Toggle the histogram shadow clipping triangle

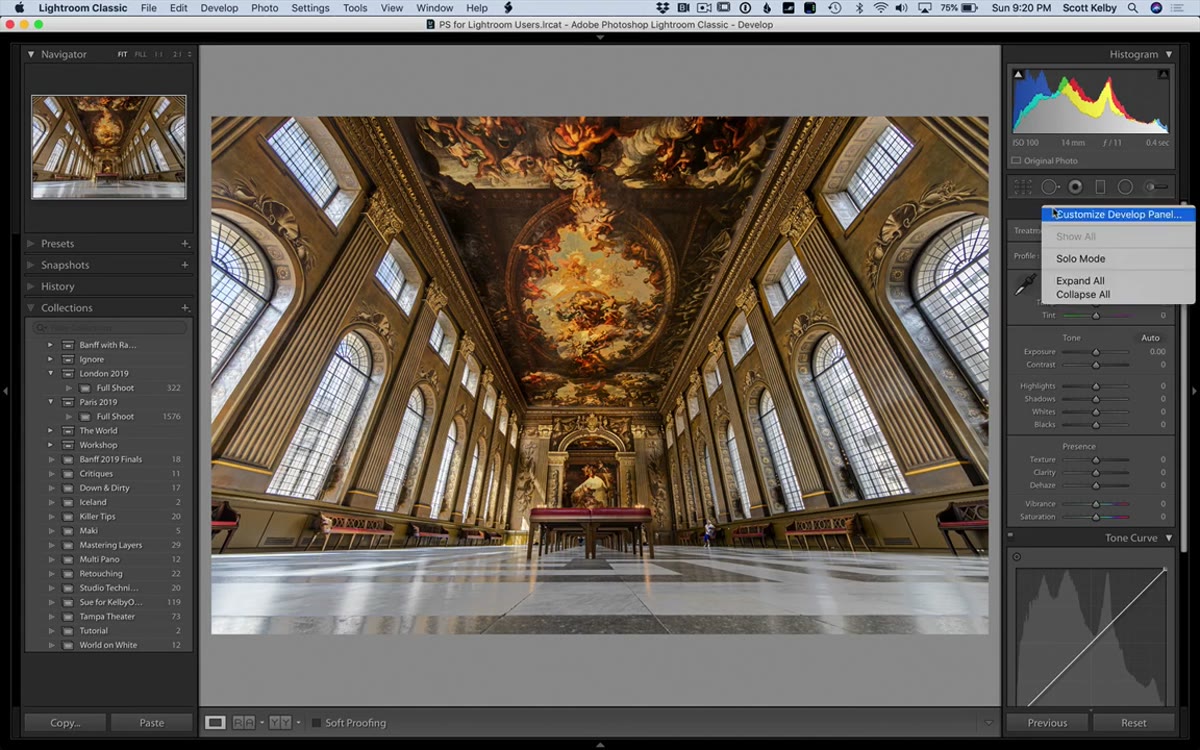1019,74
